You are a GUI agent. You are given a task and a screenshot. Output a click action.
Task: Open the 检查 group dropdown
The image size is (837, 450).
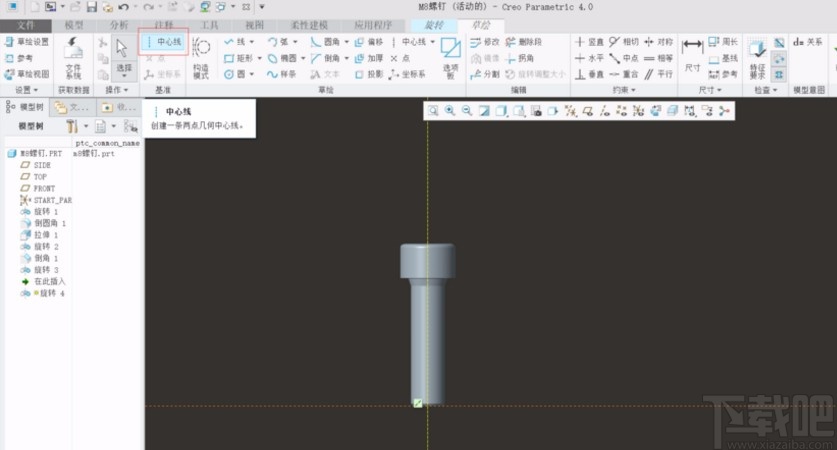tap(765, 90)
